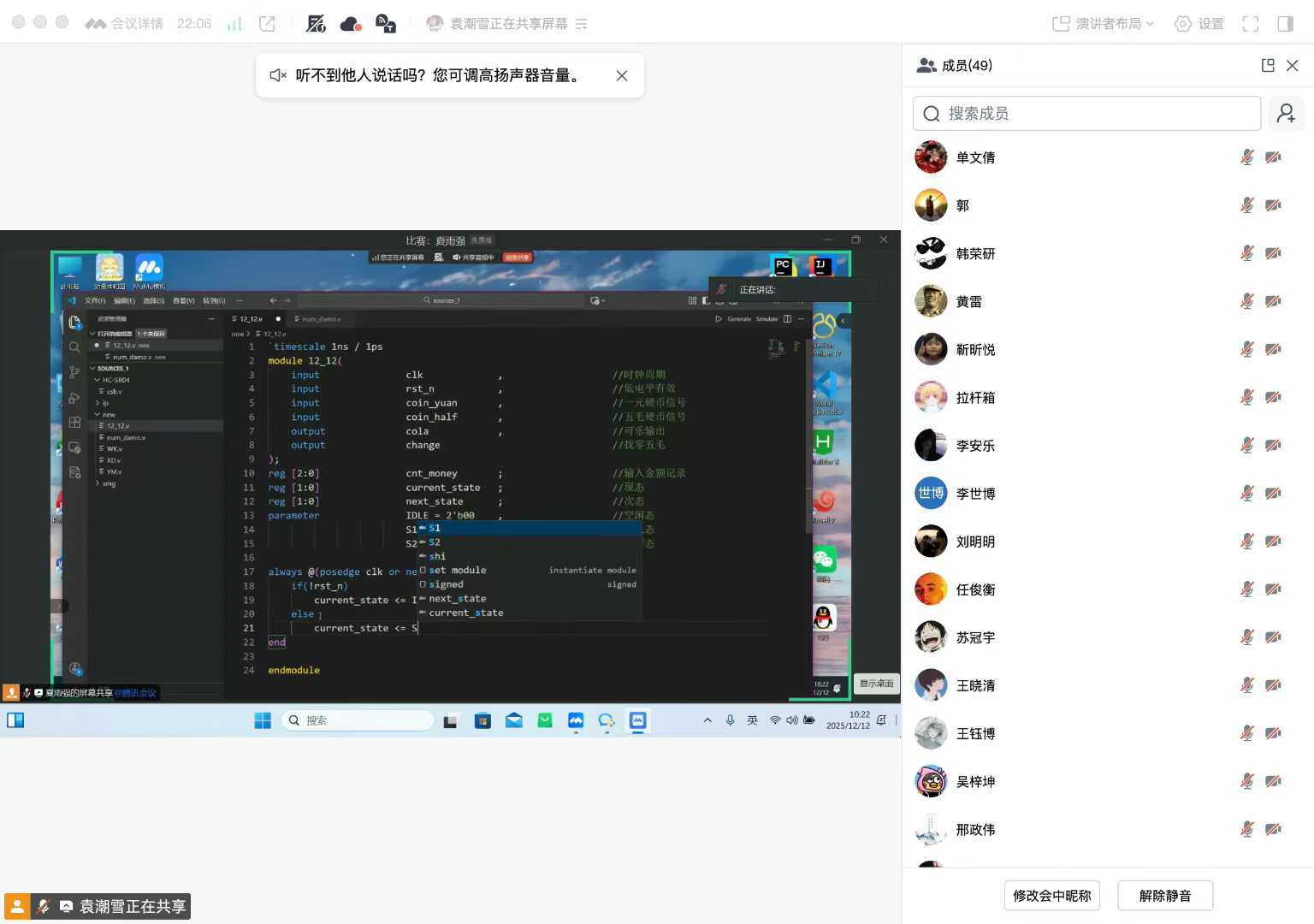Open the list icon beside 袁潮雪正在共享屏幕
Viewport: 1314px width, 924px height.
[582, 24]
